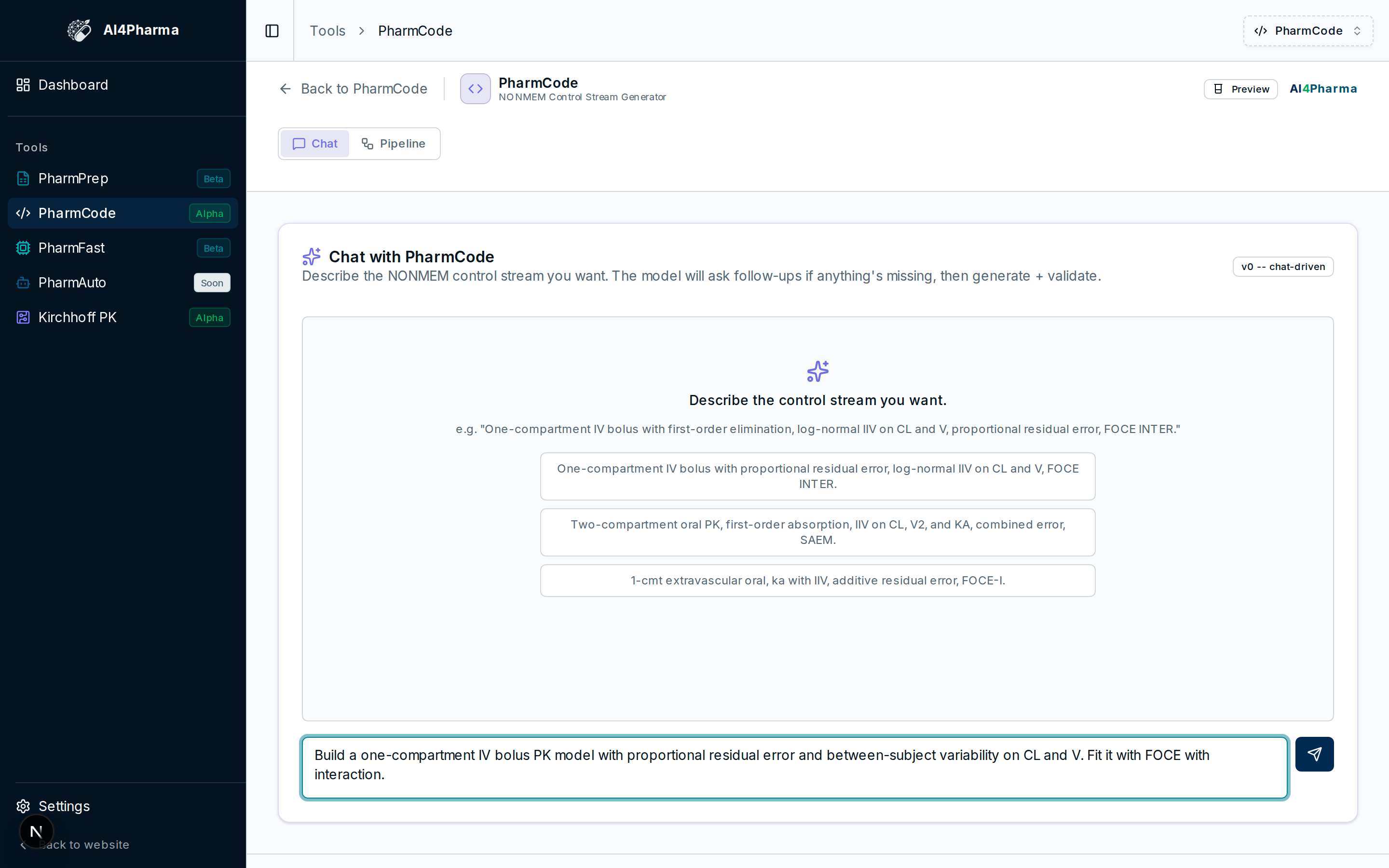Open PharmFast chip icon in sidebar
1389x868 pixels.
coord(23,248)
